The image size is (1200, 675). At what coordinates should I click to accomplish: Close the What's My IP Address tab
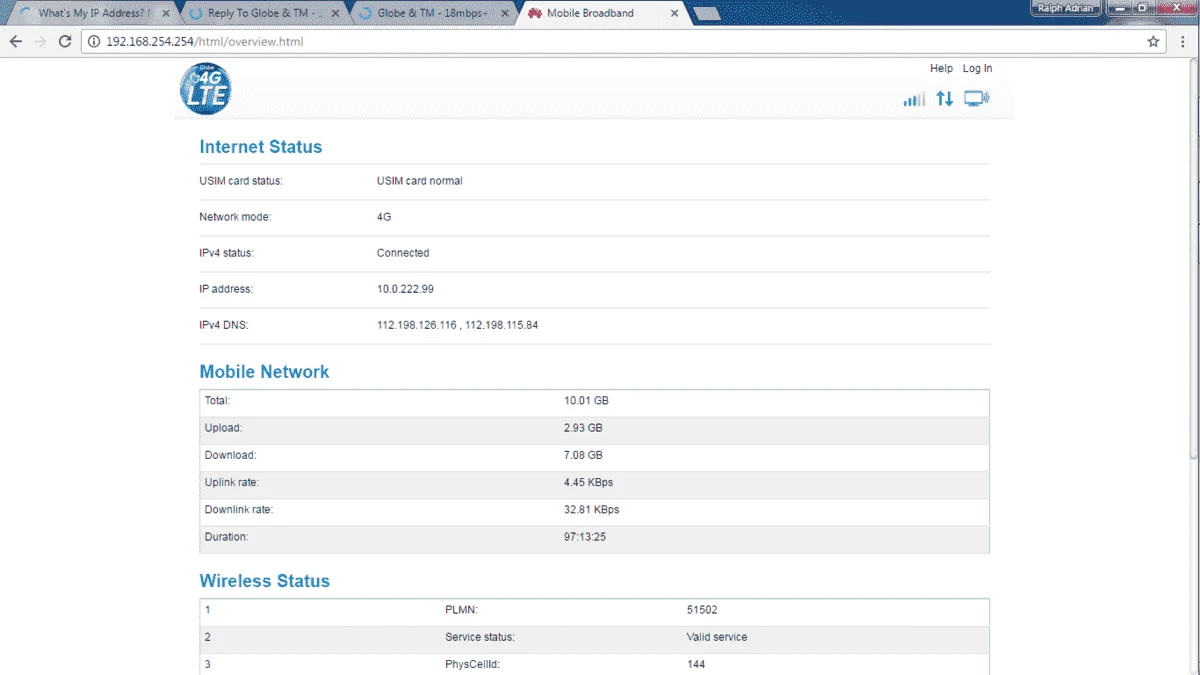click(166, 14)
